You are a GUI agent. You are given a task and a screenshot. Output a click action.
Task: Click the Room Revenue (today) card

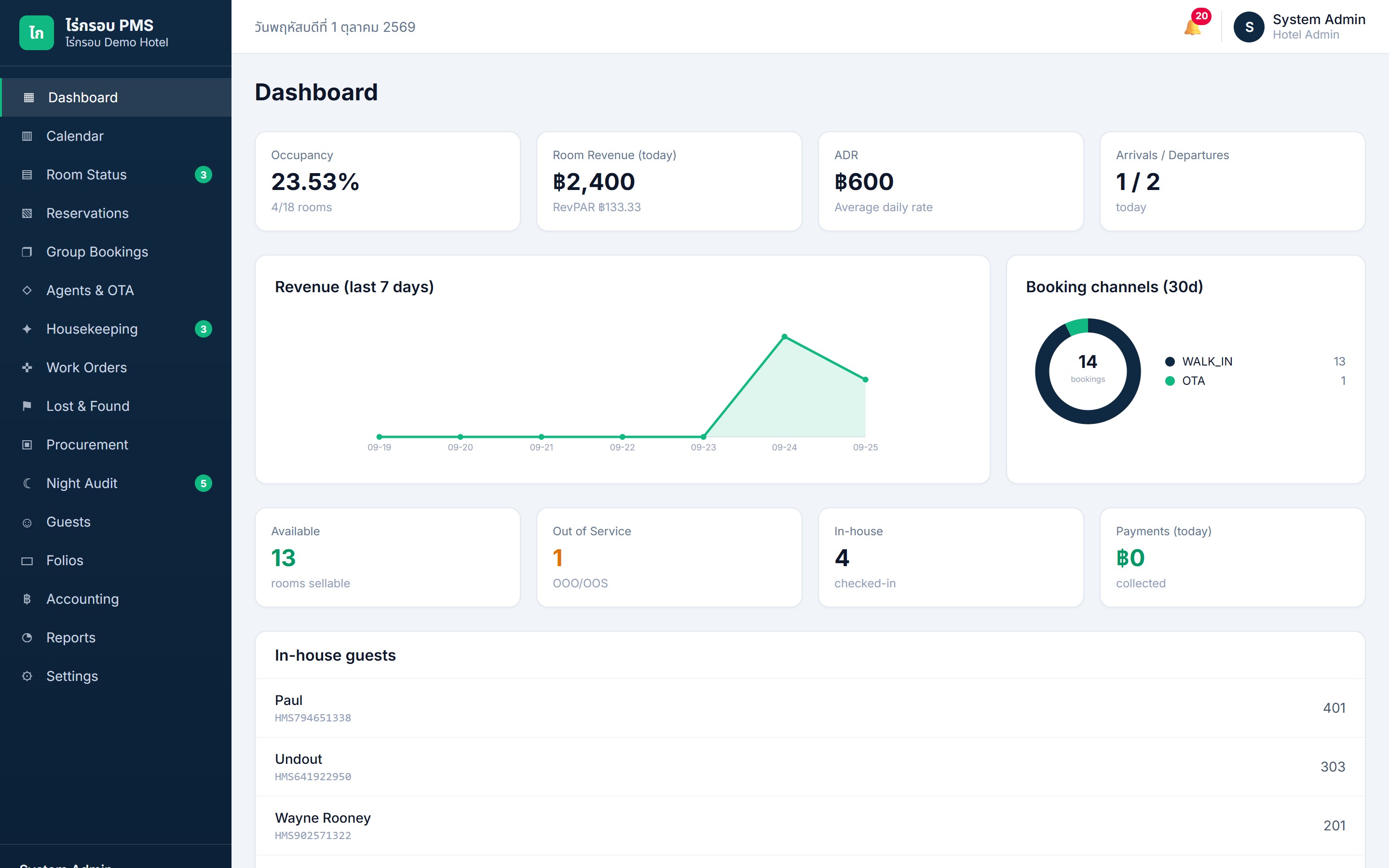coord(669,181)
